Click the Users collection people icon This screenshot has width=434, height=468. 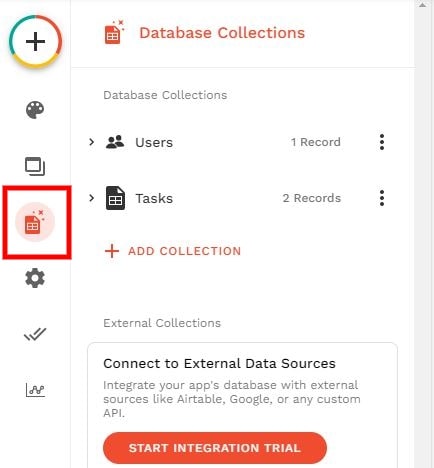click(115, 142)
